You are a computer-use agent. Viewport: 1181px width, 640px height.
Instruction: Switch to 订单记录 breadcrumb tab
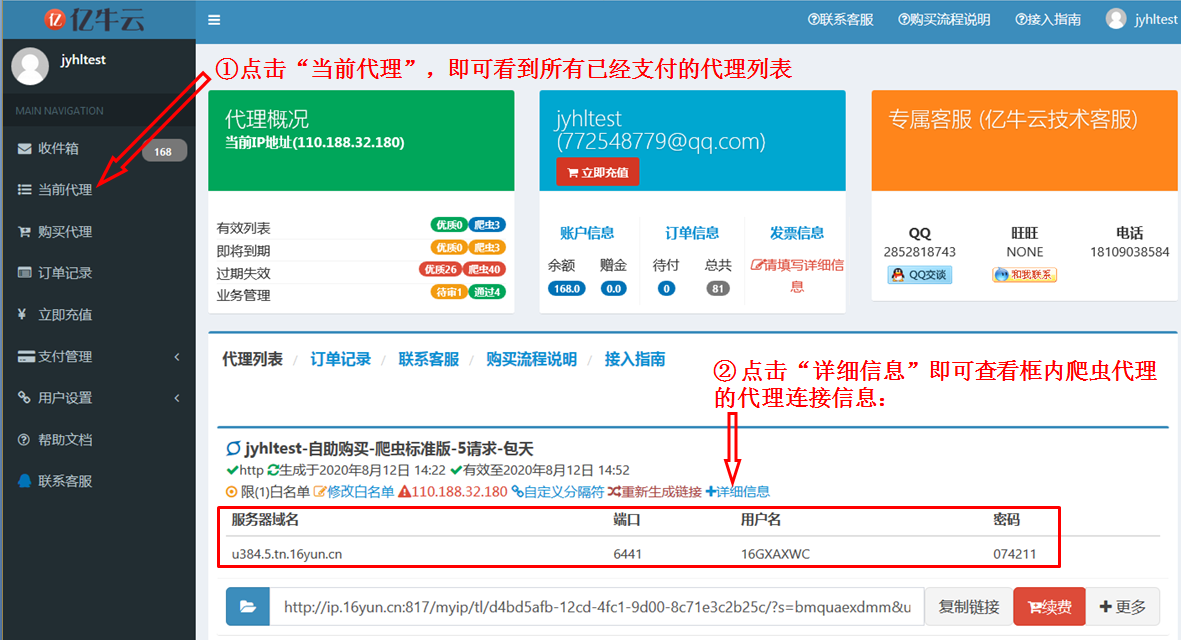340,359
